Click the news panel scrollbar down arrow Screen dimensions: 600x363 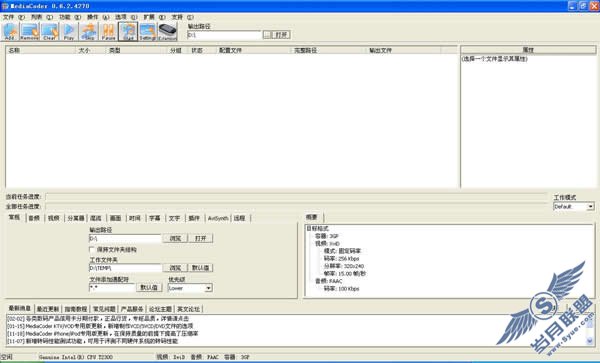(590, 340)
